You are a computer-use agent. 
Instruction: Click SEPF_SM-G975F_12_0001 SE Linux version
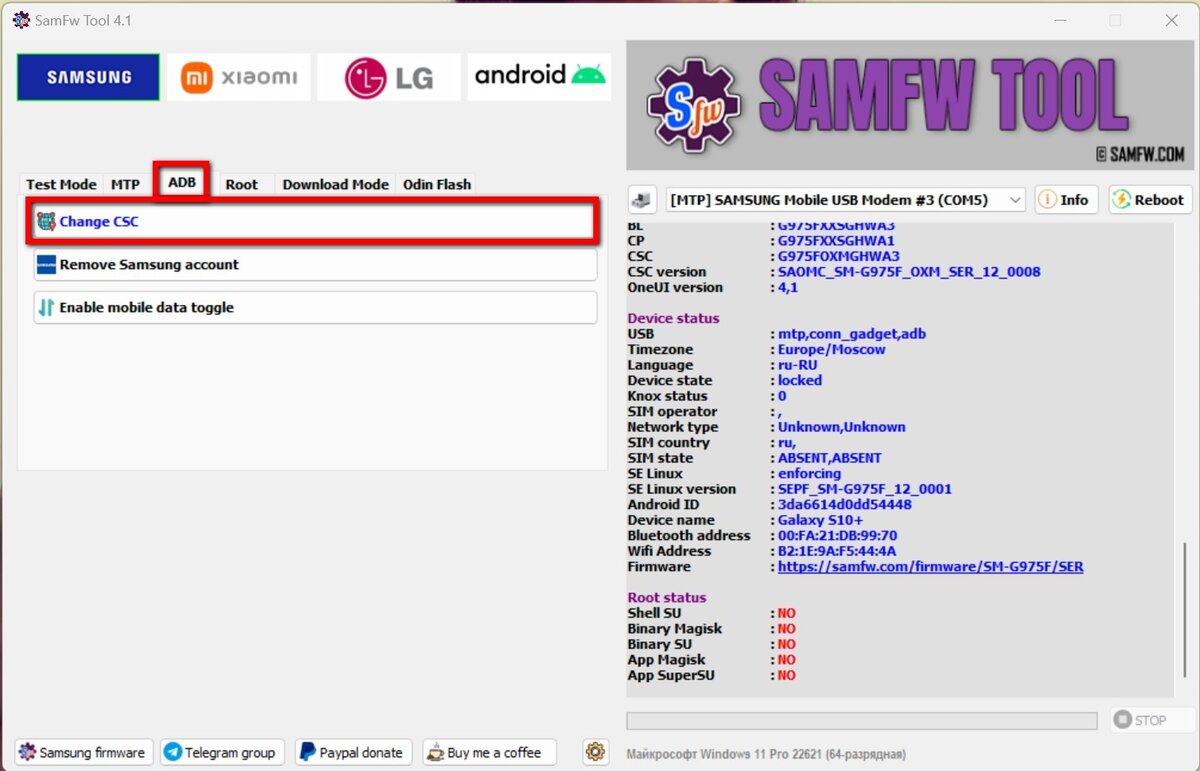point(865,489)
